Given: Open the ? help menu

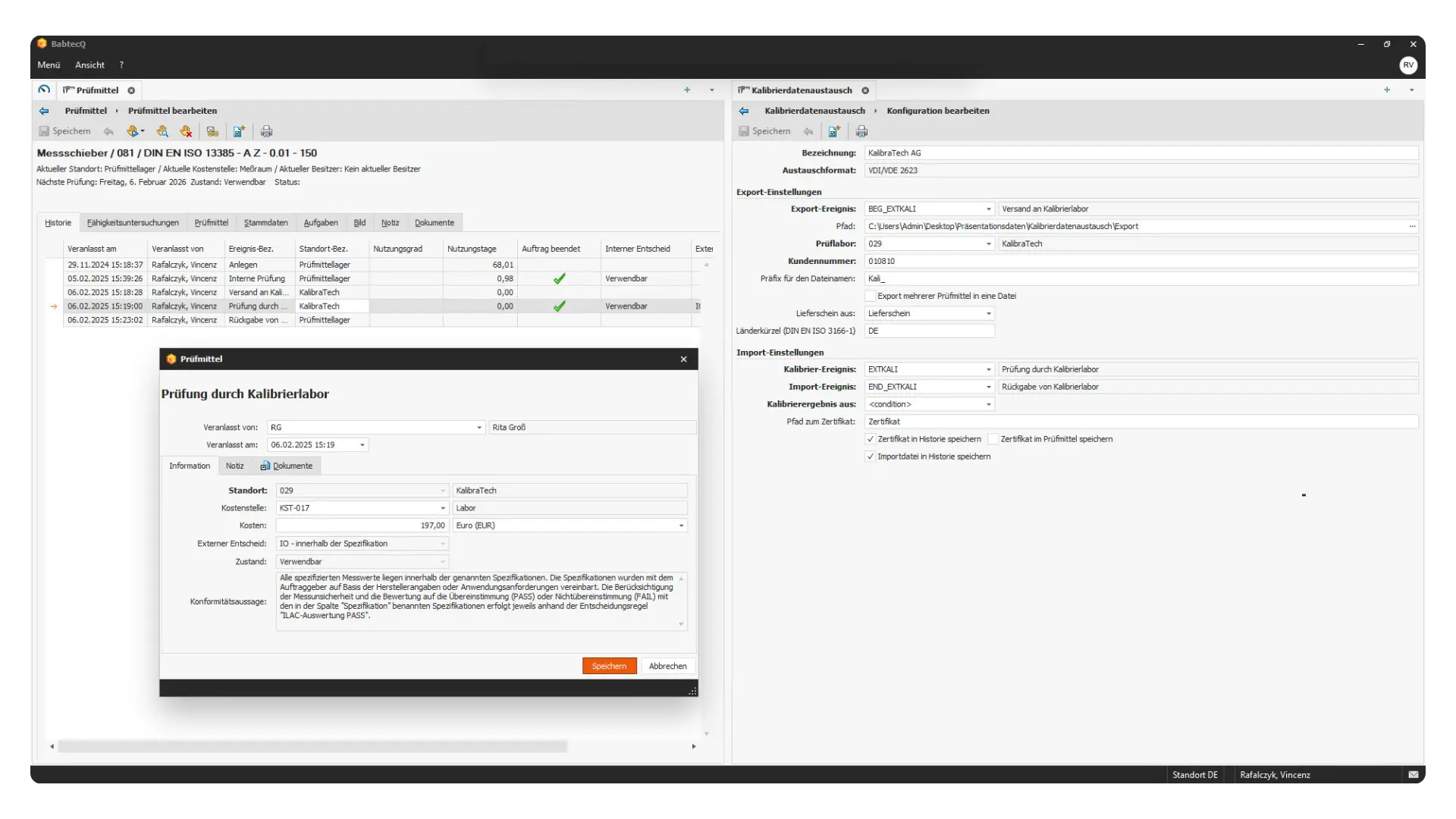Looking at the screenshot, I should (x=121, y=65).
